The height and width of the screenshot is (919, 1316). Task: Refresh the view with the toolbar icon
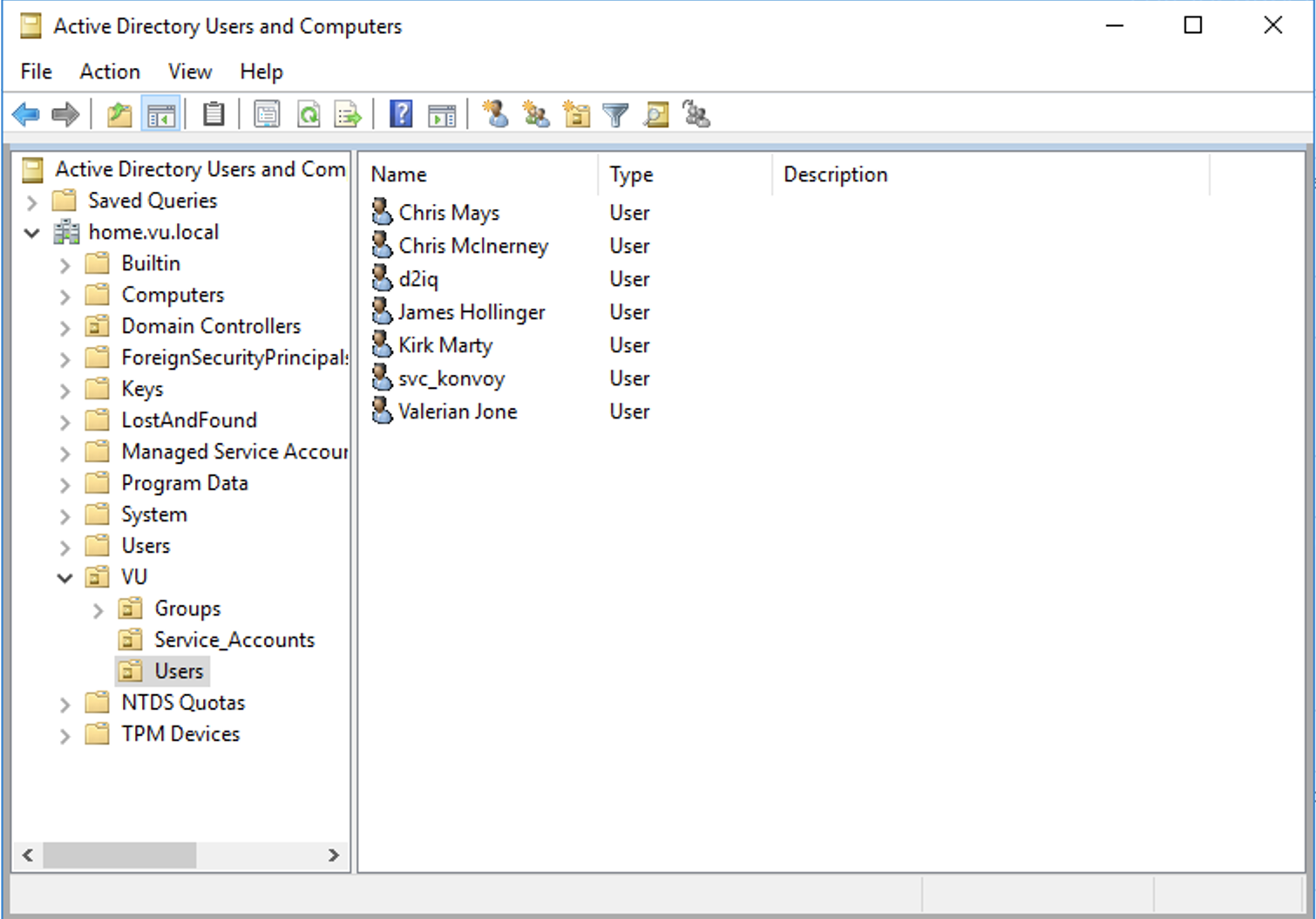click(309, 114)
